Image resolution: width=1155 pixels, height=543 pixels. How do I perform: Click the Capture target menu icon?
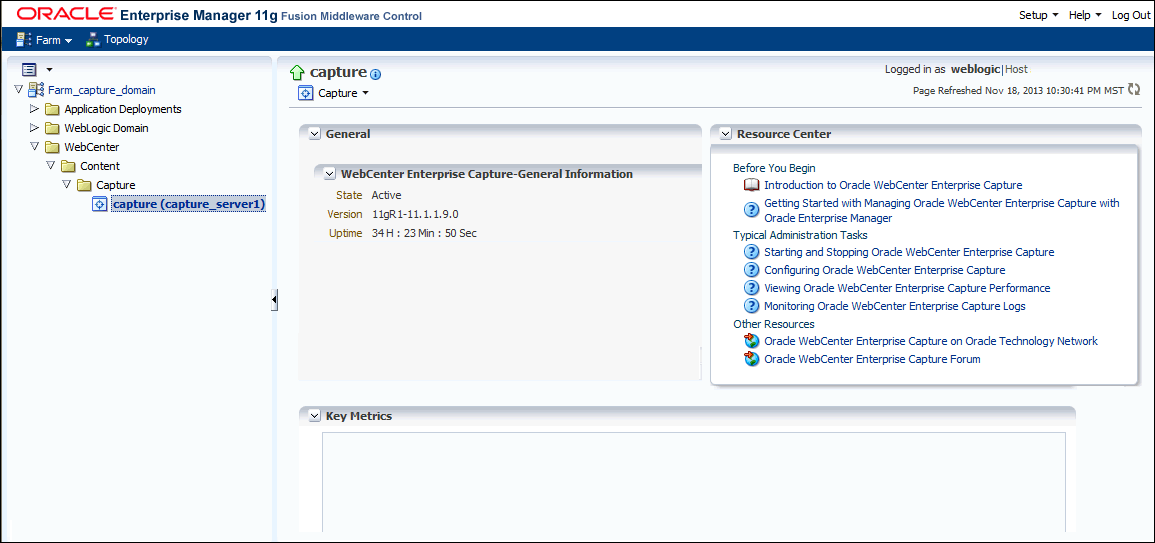point(306,93)
